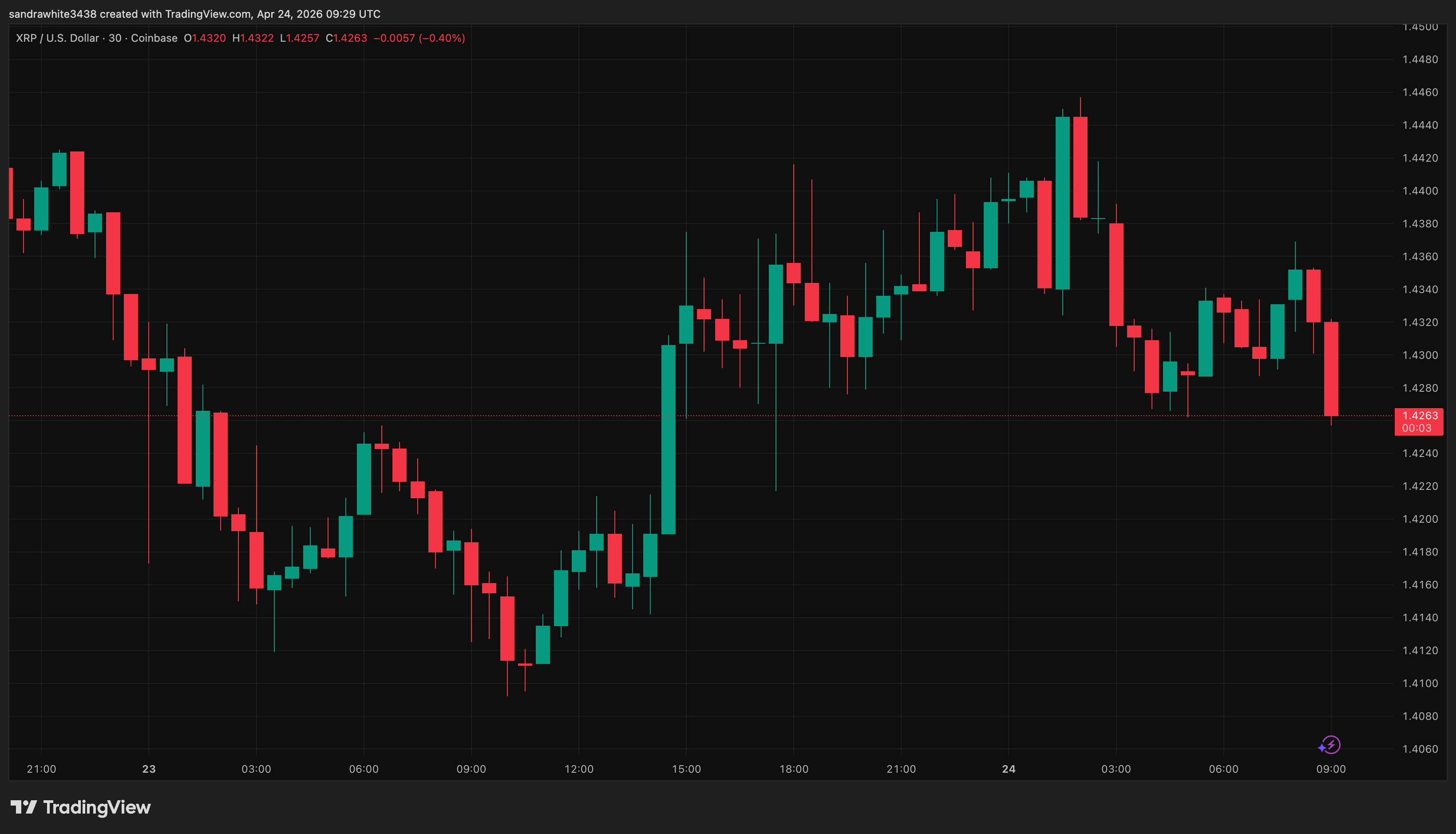
Task: Click the 23 date label on the time axis
Action: coord(149,769)
